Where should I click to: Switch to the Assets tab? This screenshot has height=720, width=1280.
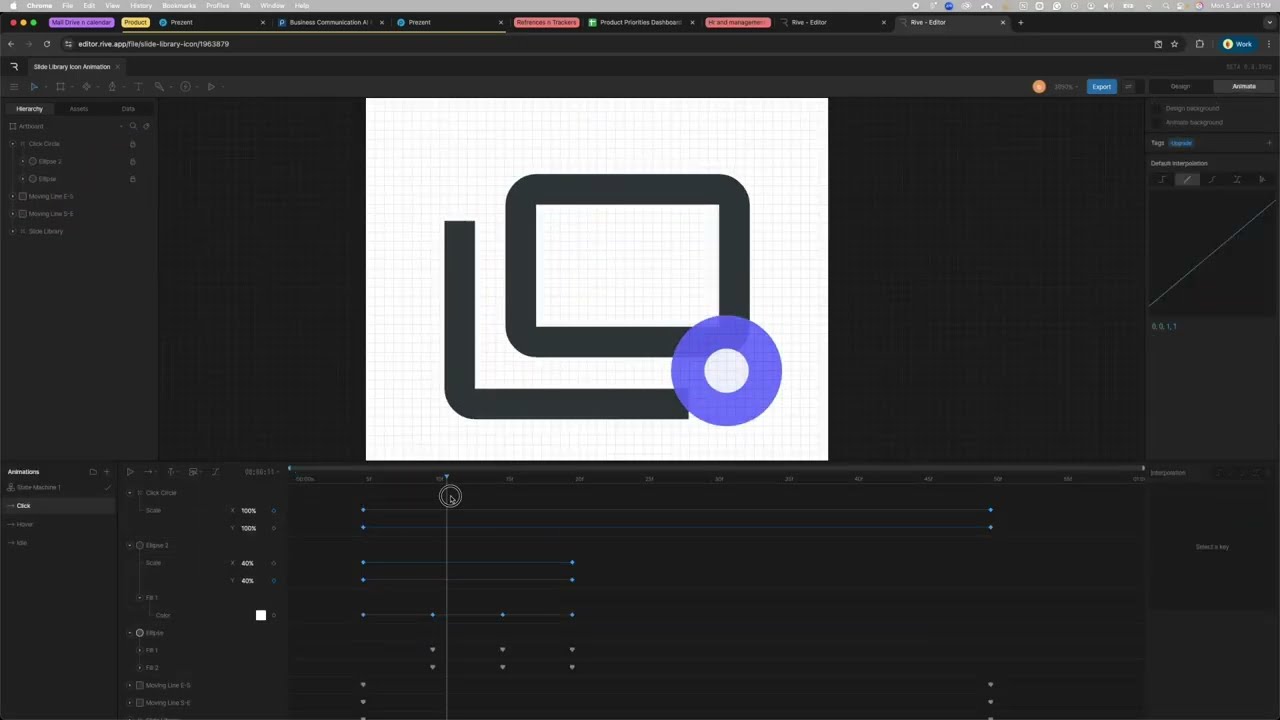pyautogui.click(x=78, y=108)
